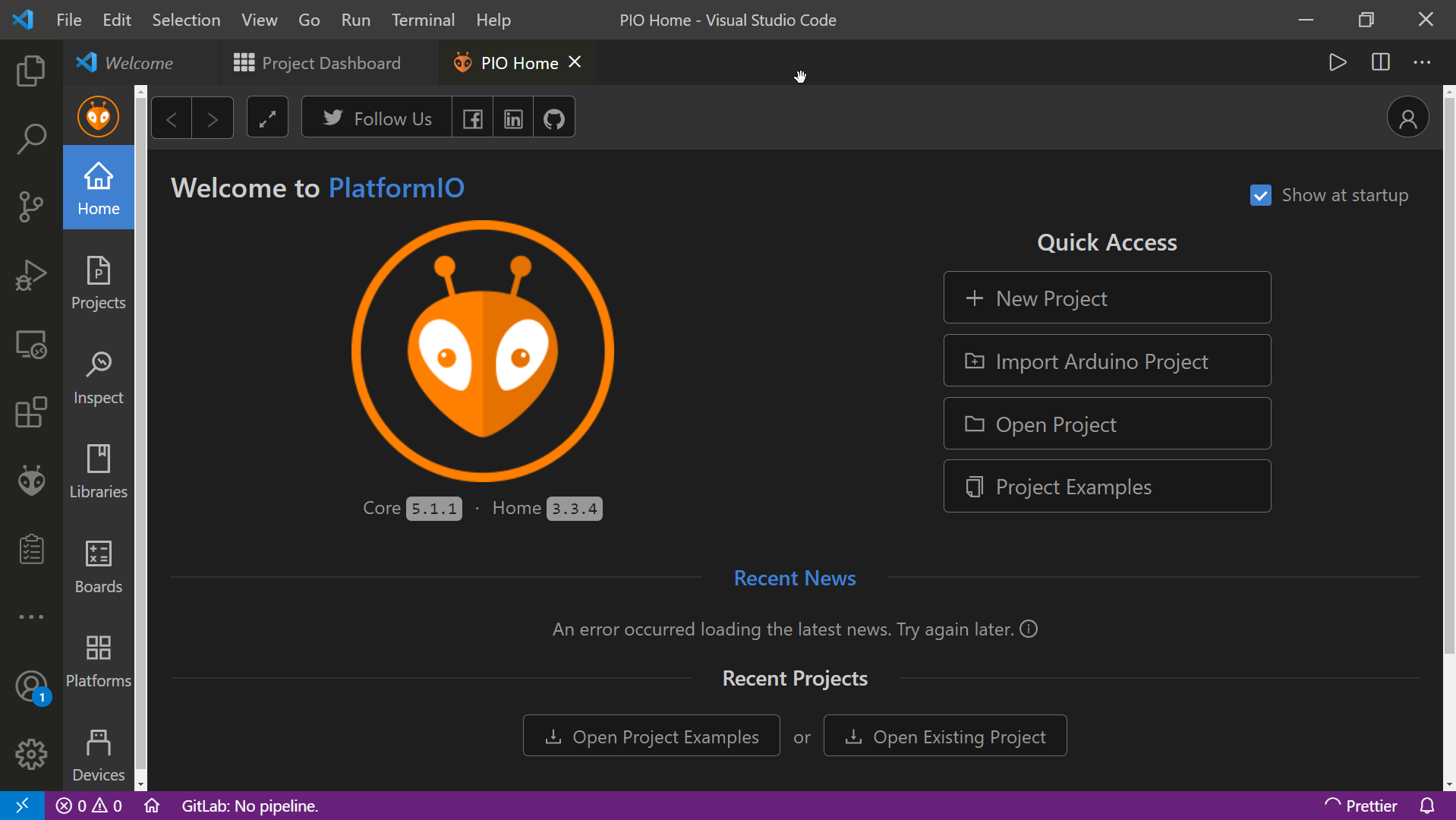1456x820 pixels.
Task: Open the remote window indicator in status bar
Action: 22,806
